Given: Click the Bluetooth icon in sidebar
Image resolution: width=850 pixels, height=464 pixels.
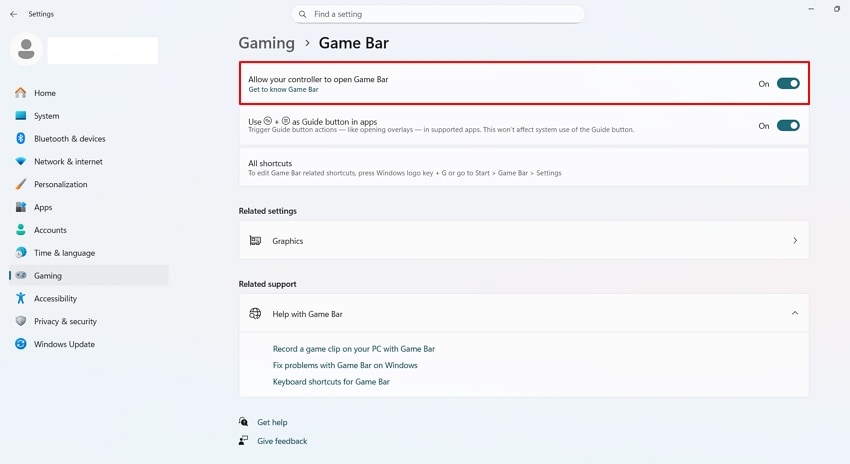Looking at the screenshot, I should (x=21, y=138).
